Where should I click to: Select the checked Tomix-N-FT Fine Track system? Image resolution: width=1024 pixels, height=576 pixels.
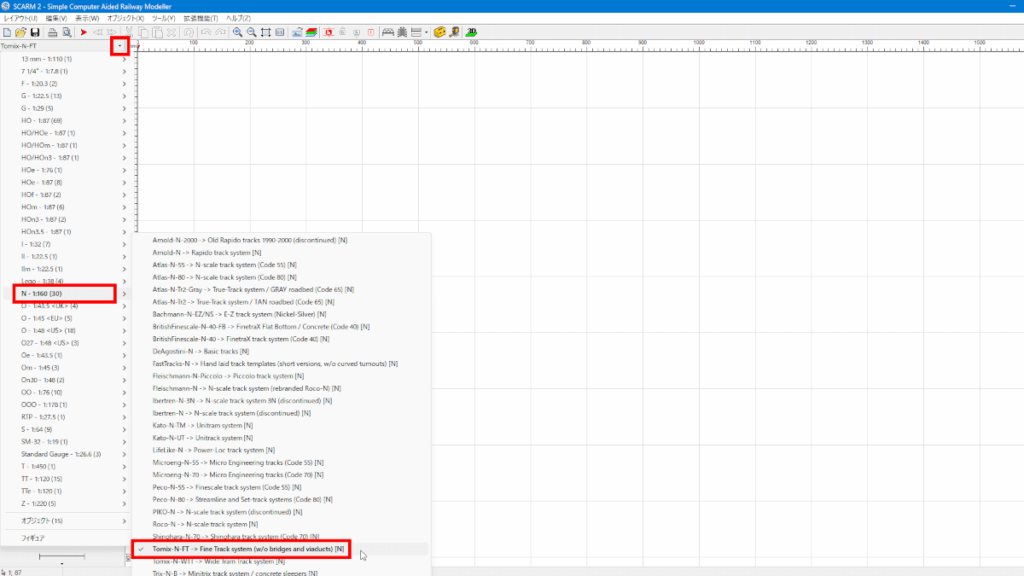pos(248,549)
